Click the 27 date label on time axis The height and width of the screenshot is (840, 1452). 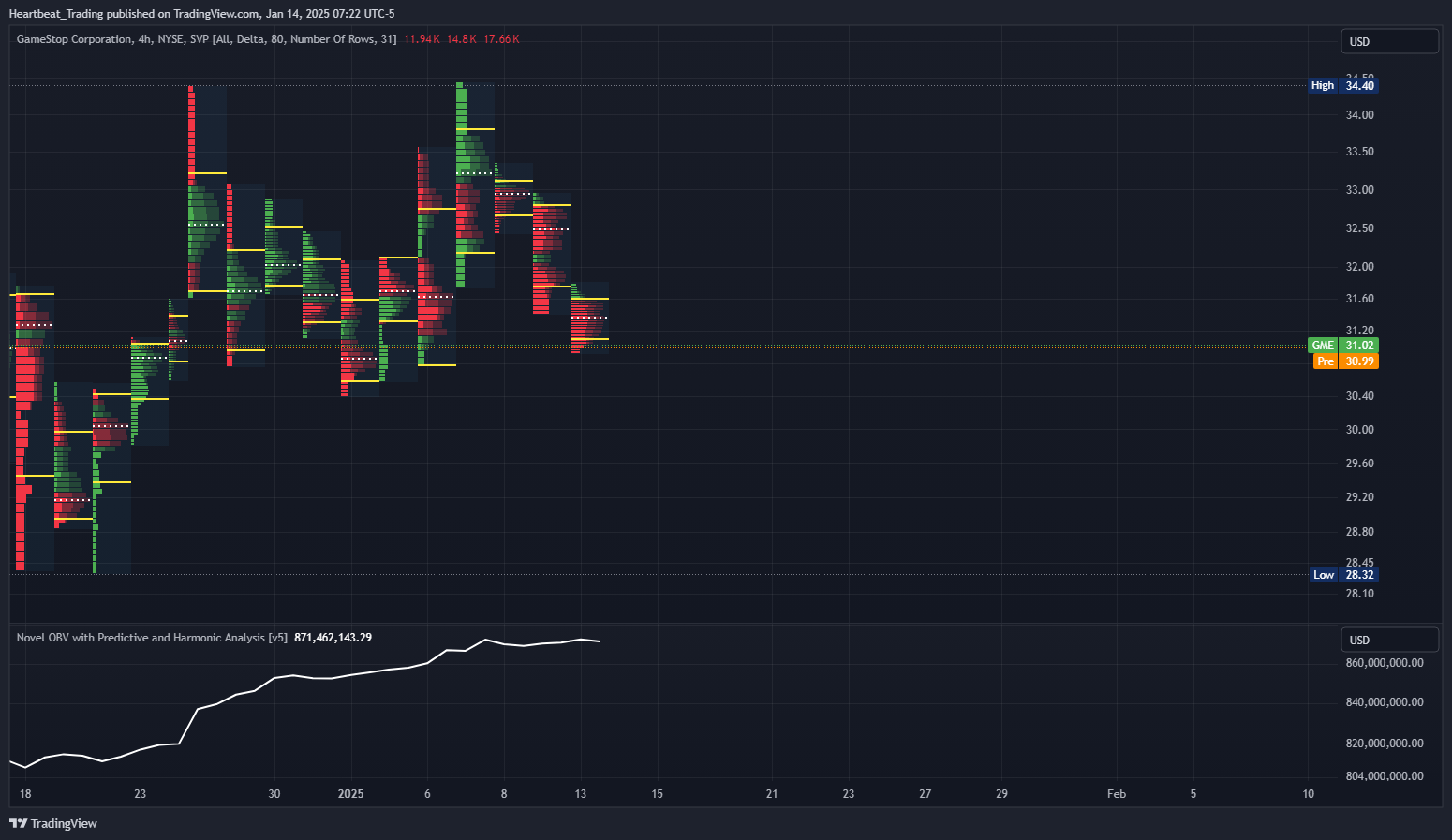click(926, 794)
